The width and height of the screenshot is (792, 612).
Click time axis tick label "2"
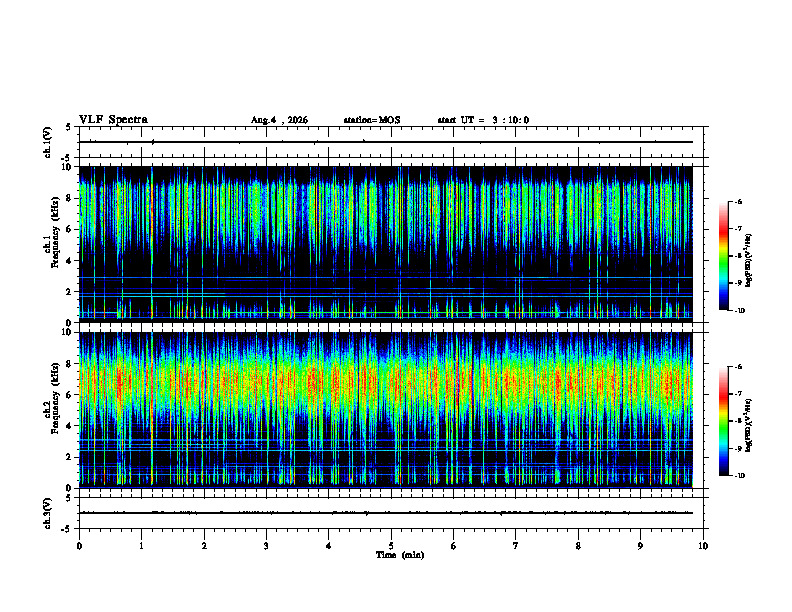(204, 546)
